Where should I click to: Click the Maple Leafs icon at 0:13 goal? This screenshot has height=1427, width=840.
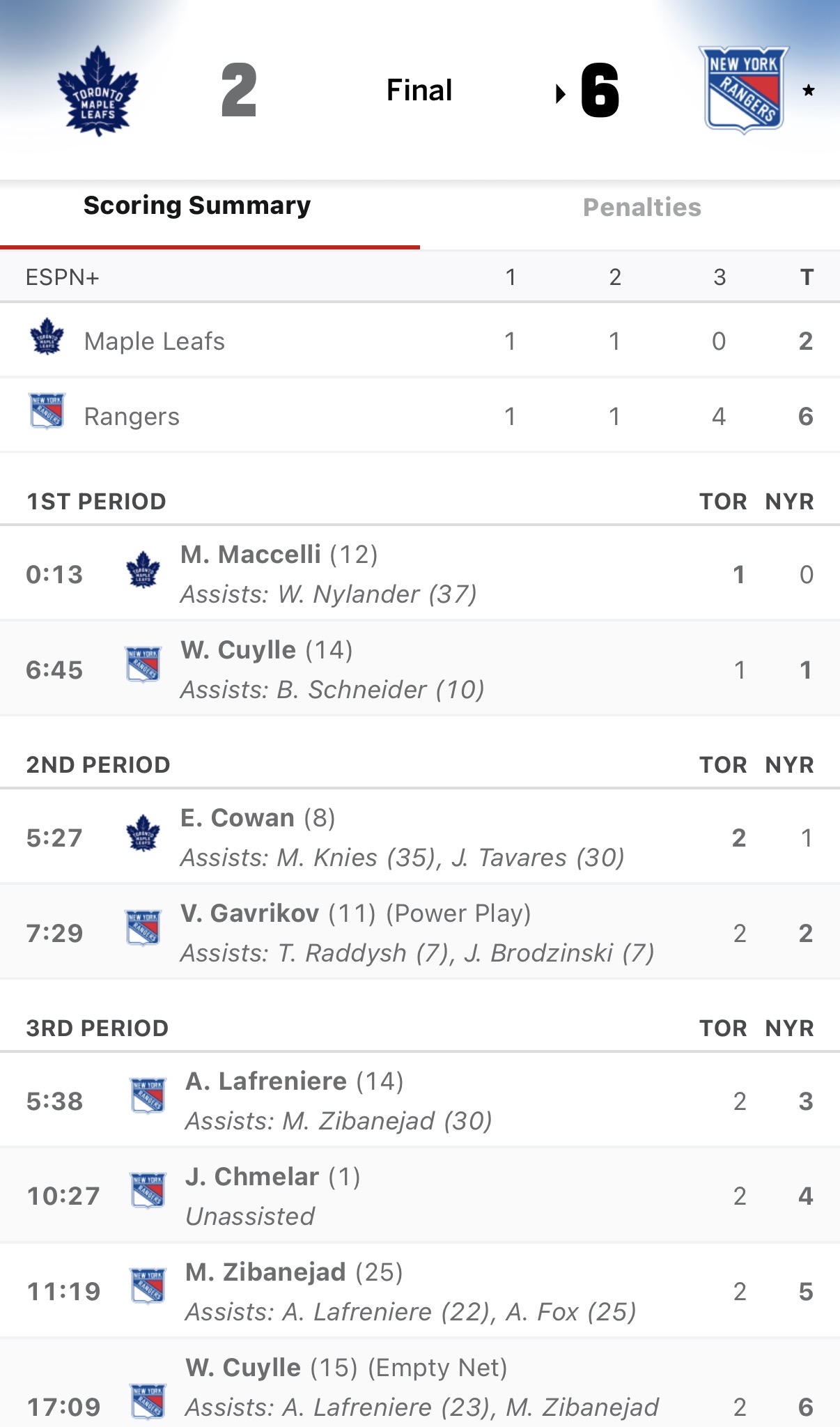pos(143,571)
